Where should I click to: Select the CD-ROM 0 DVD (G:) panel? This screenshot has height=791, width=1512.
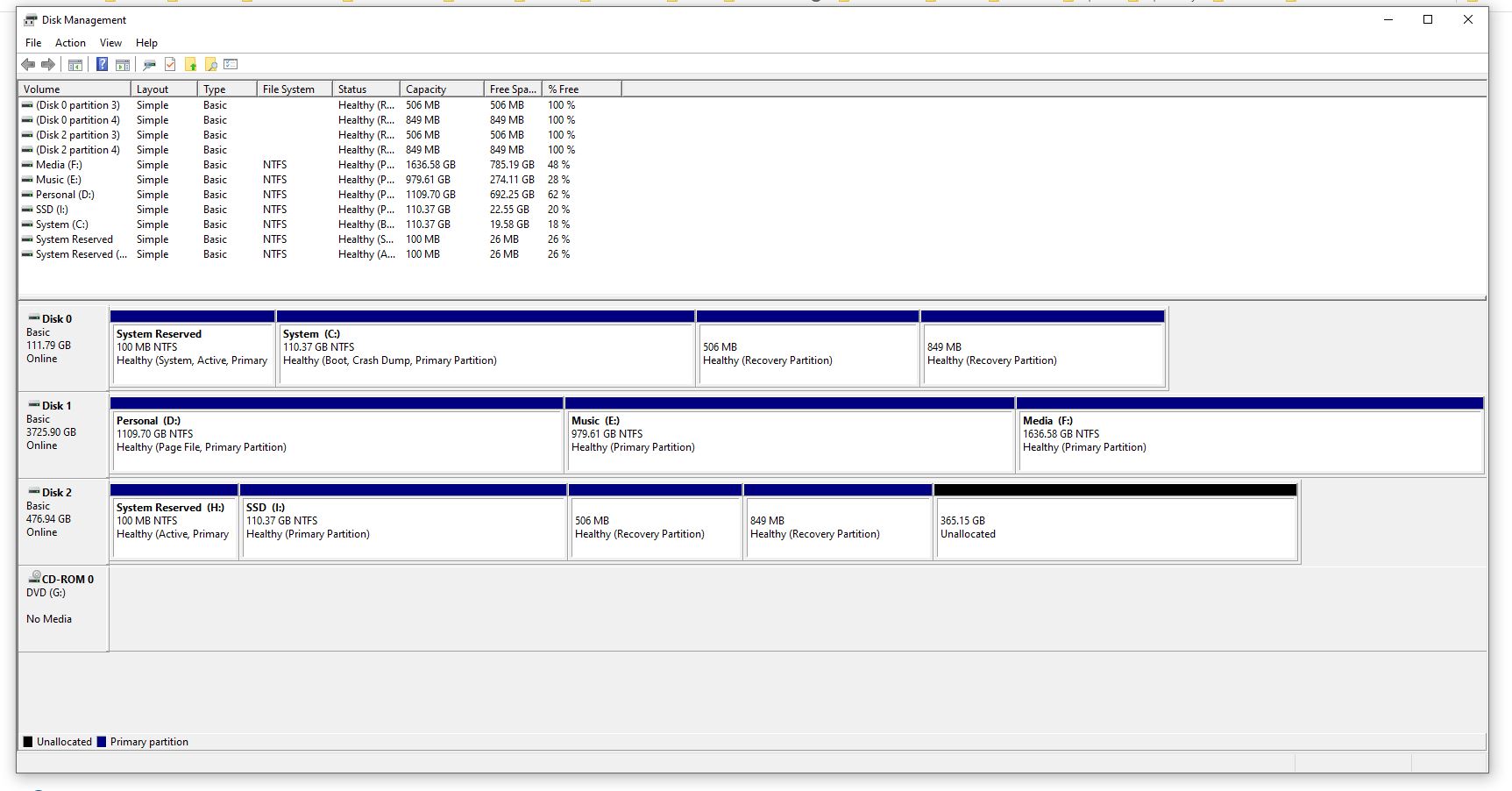point(63,609)
